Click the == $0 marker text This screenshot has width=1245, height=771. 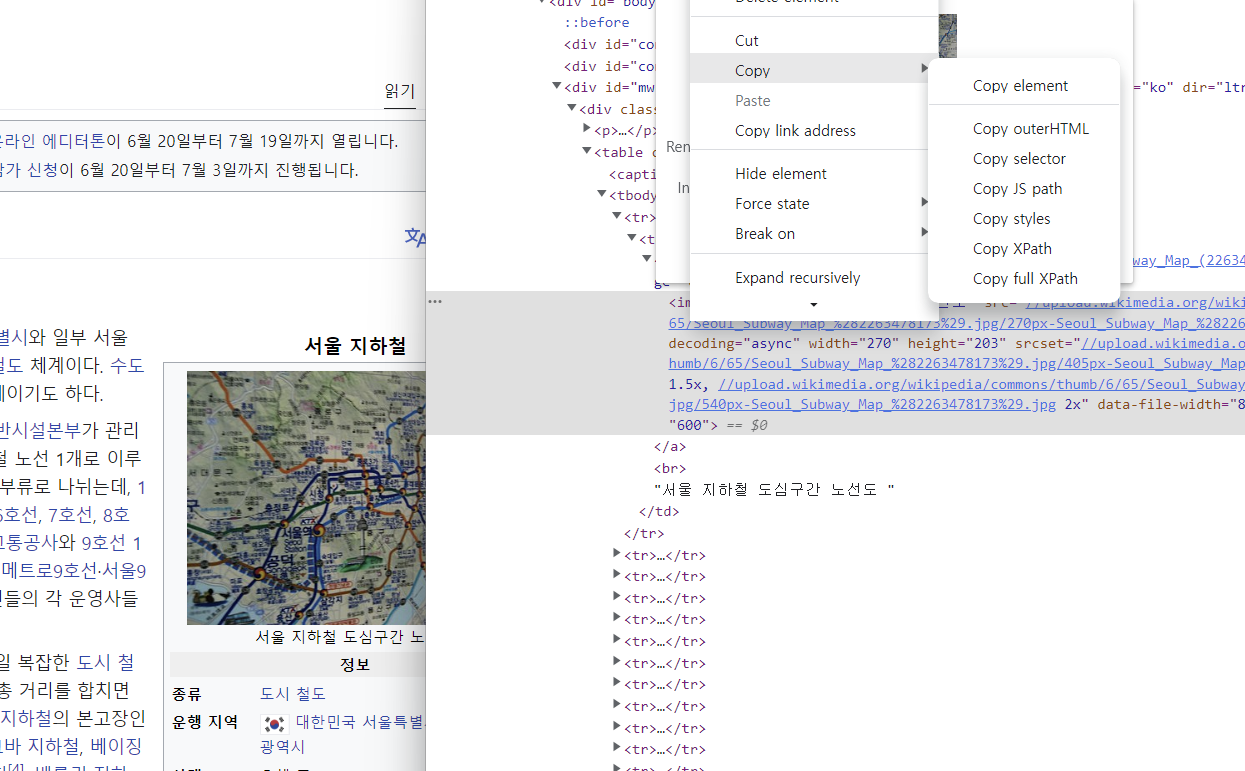click(x=746, y=425)
